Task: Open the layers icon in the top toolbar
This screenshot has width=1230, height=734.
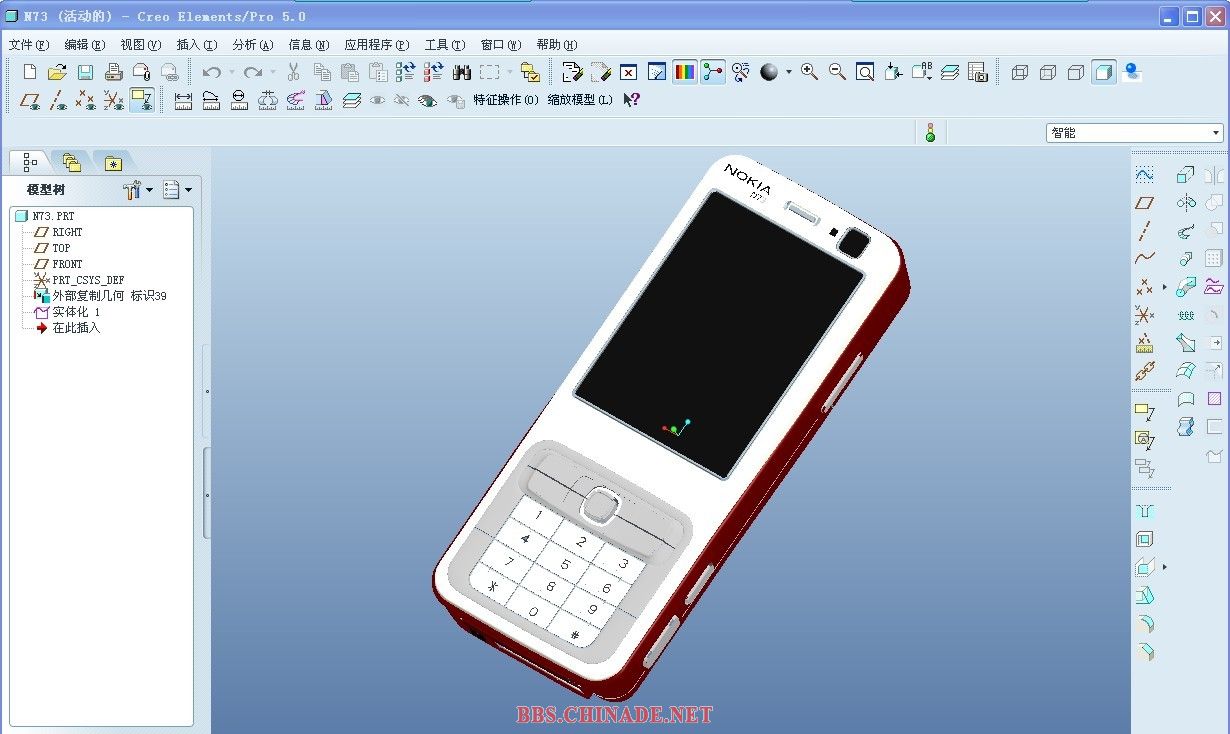Action: point(950,72)
